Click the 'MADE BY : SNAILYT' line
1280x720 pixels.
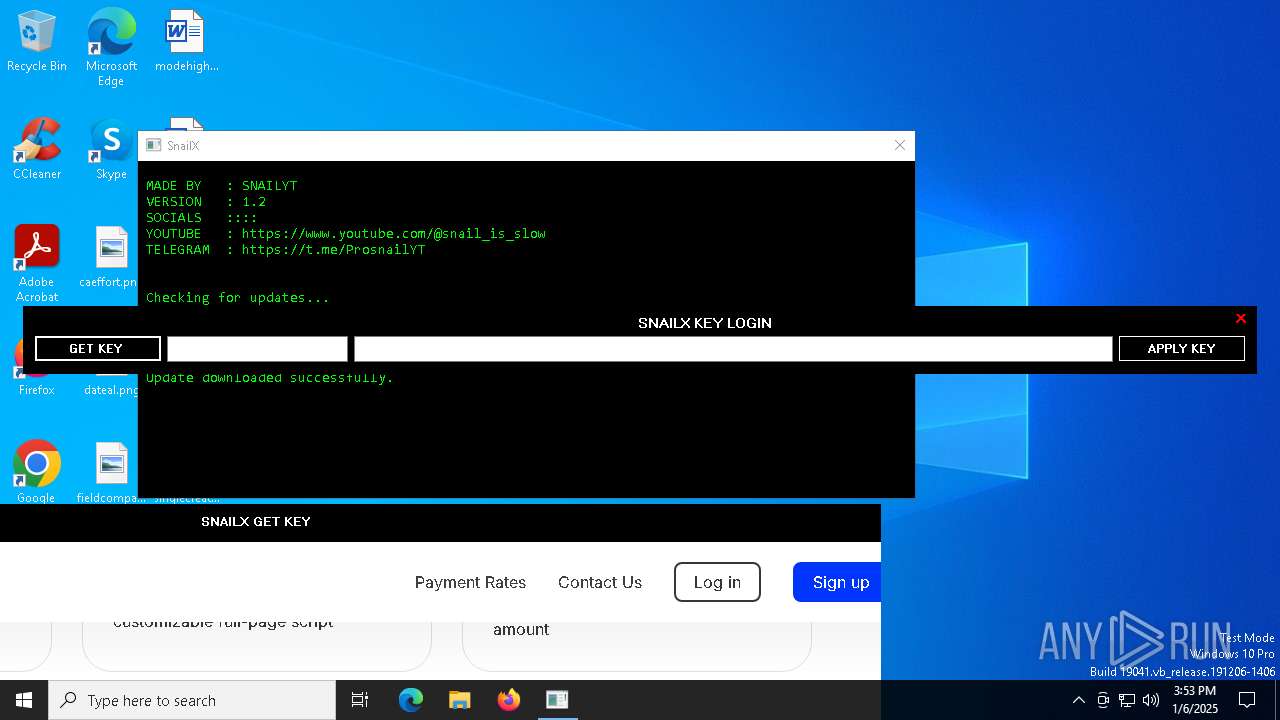(x=221, y=185)
